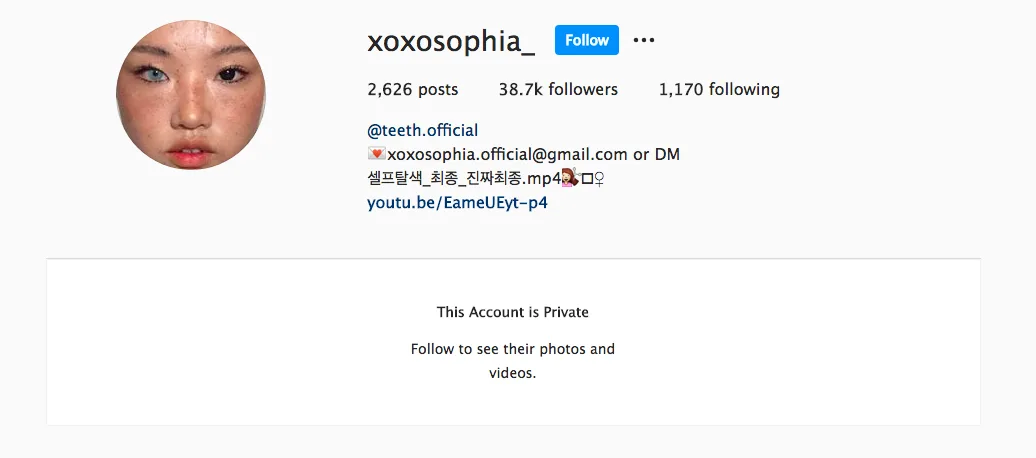View the 38.7k followers list
The image size is (1036, 458).
pyautogui.click(x=558, y=89)
